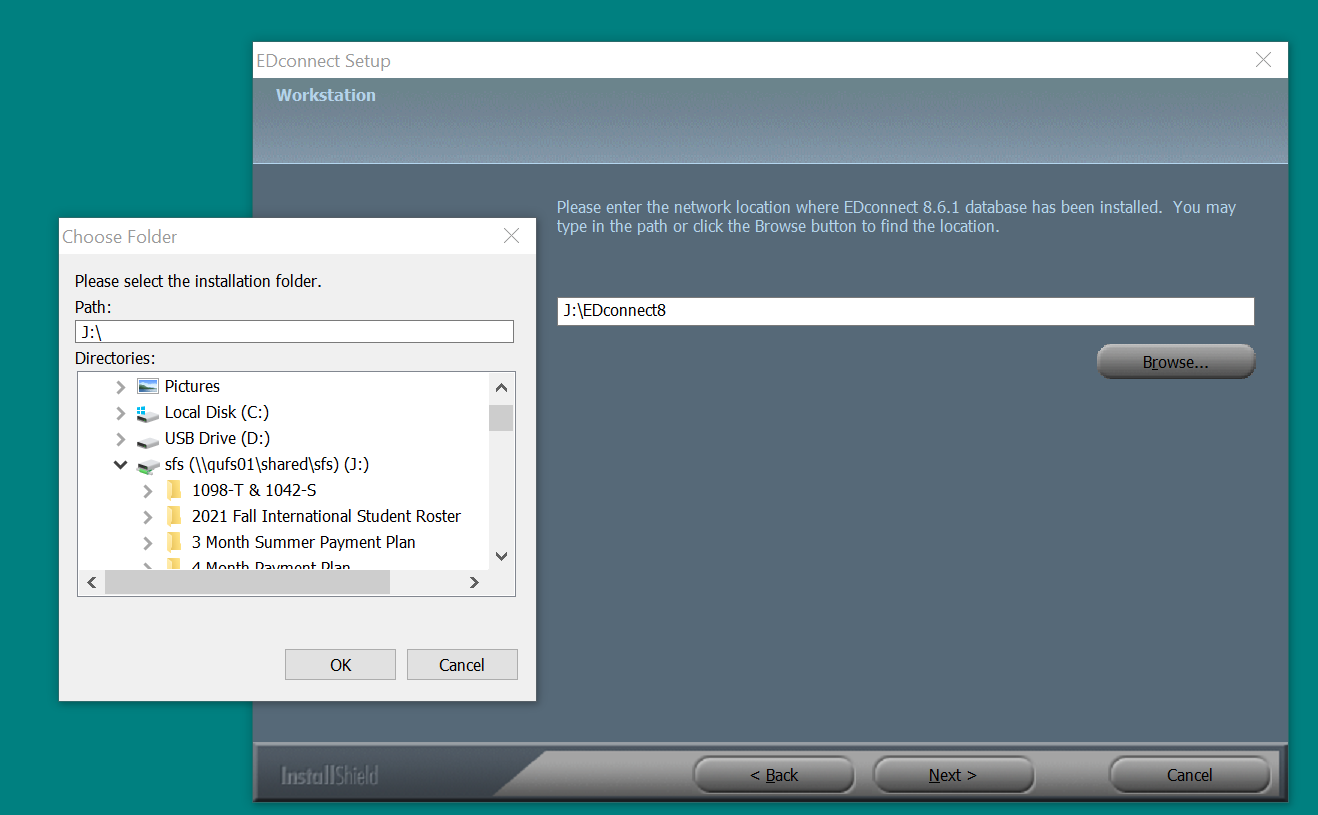Click the Browse... button
The width and height of the screenshot is (1318, 815).
(x=1176, y=362)
